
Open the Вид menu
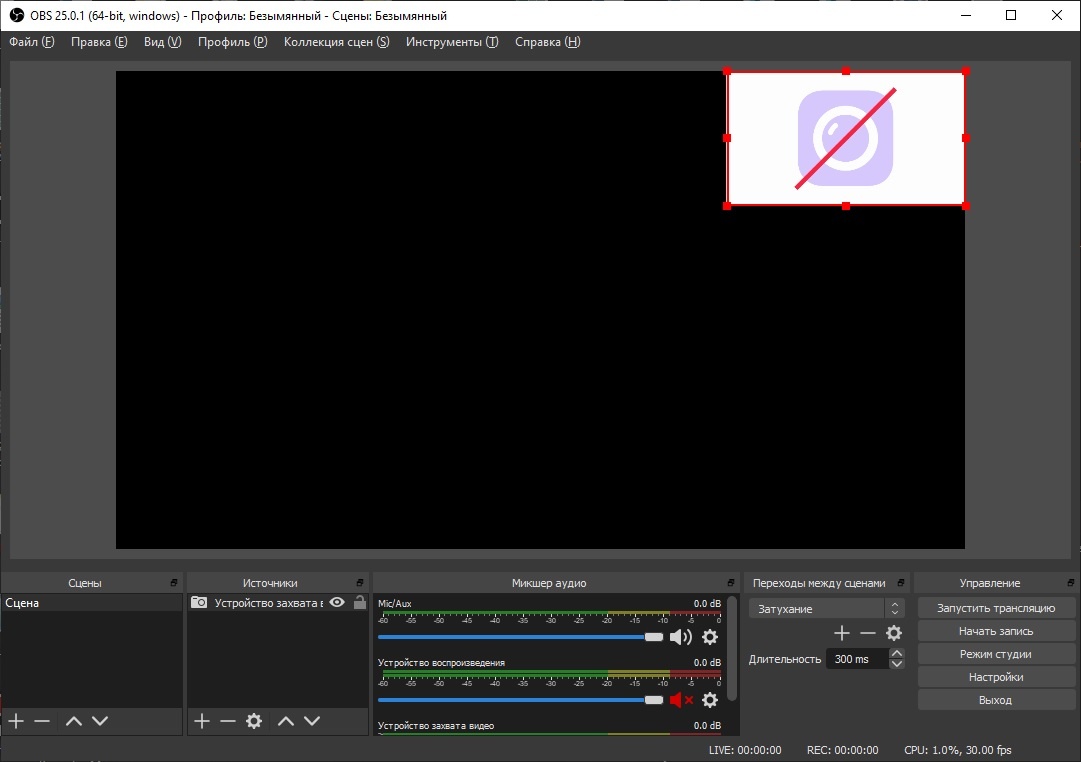[x=163, y=42]
